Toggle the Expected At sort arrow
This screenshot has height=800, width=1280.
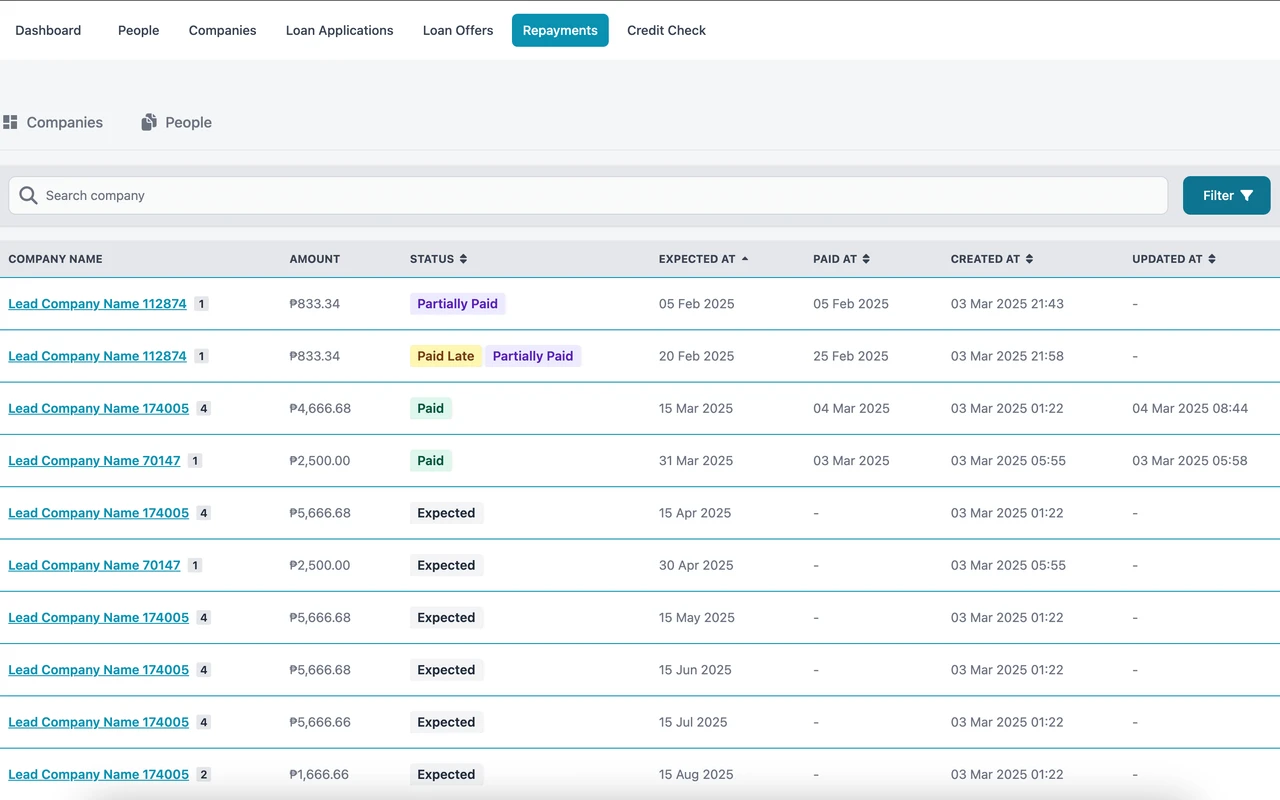[x=744, y=259]
